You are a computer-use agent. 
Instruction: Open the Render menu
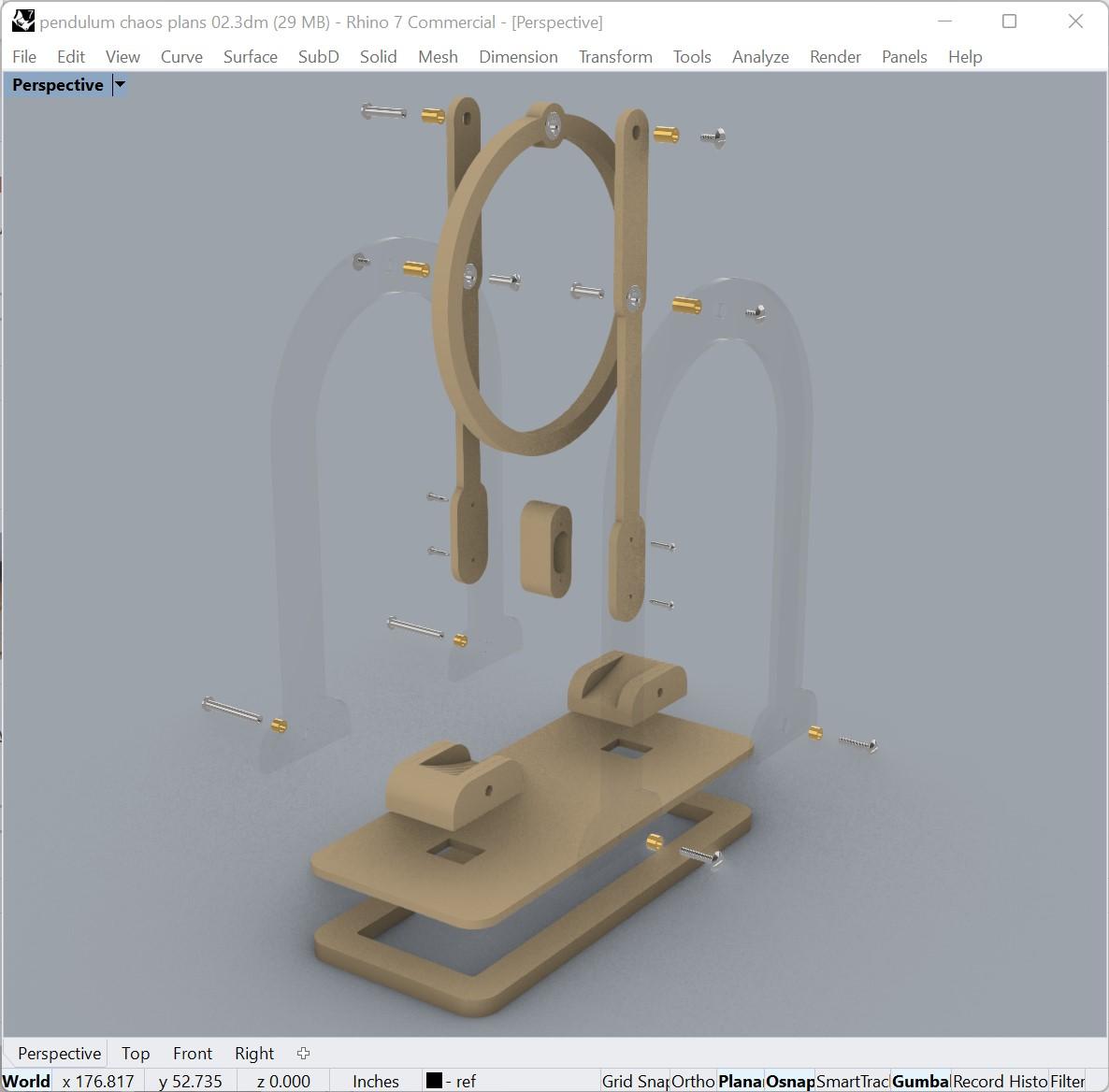click(835, 57)
